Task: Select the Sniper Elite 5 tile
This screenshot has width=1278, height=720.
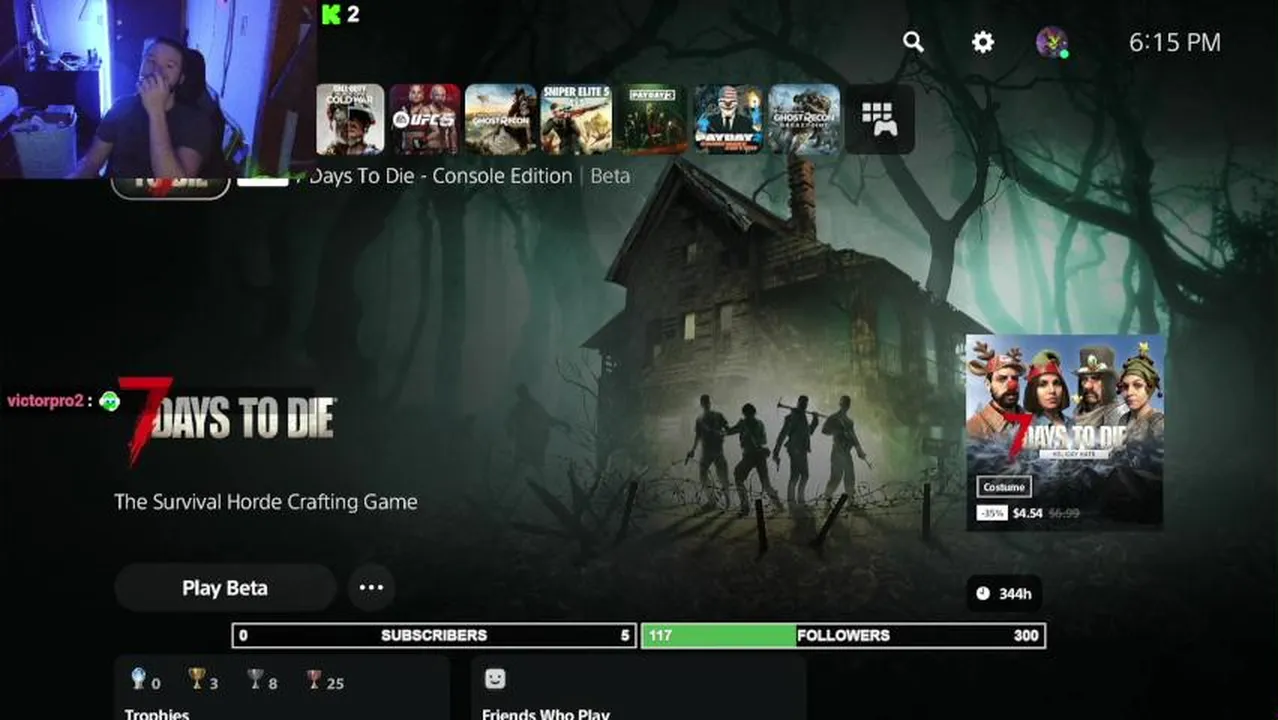Action: click(x=576, y=119)
